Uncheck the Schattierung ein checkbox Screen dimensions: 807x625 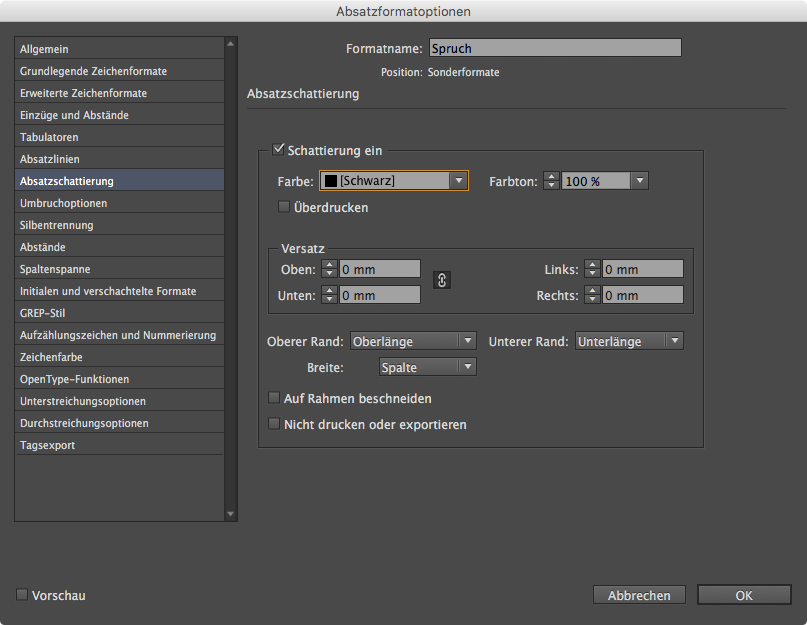(x=278, y=149)
